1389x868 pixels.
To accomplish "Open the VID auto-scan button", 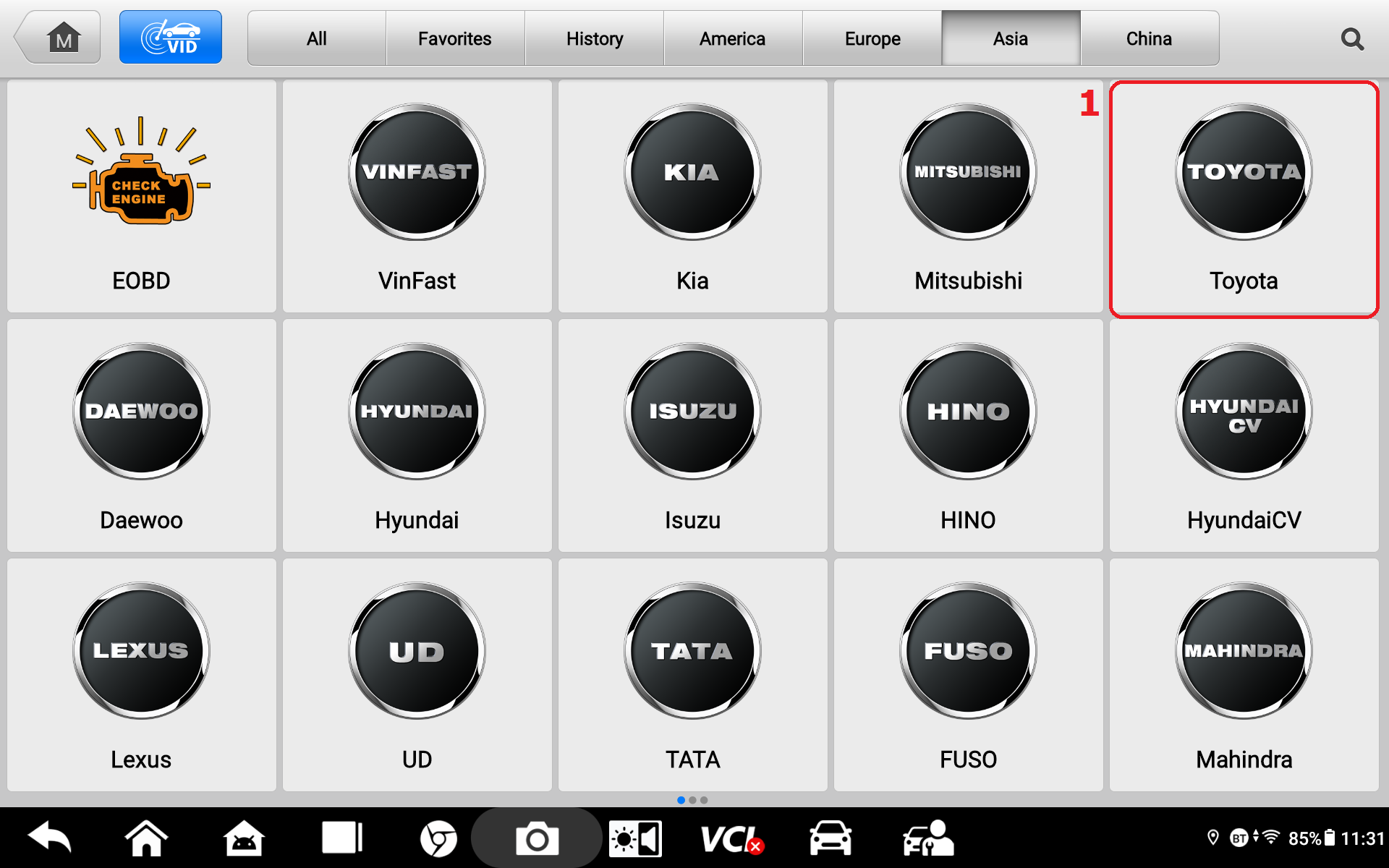I will (x=171, y=38).
